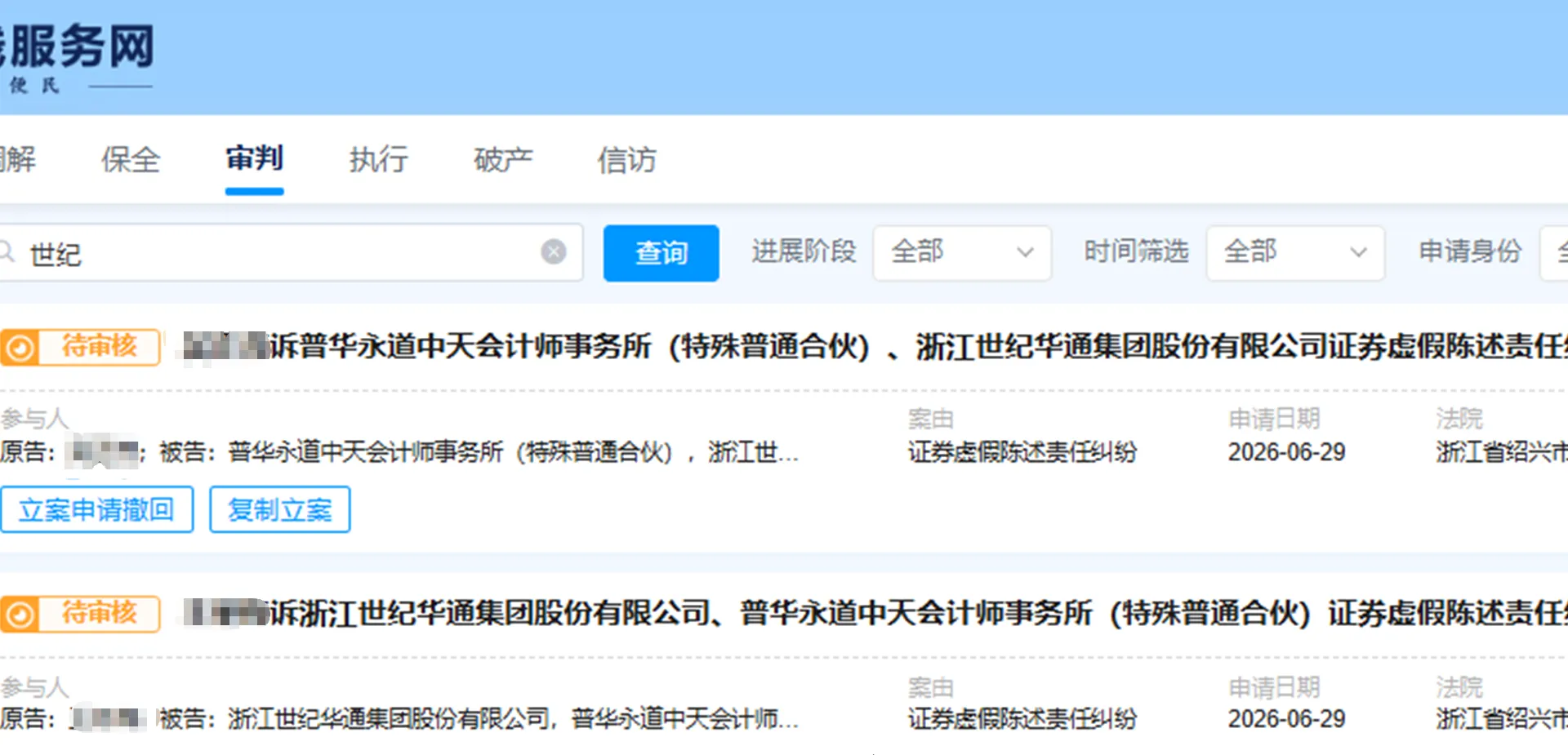Switch to the 执行 tab
This screenshot has width=1568, height=755.
coord(378,159)
